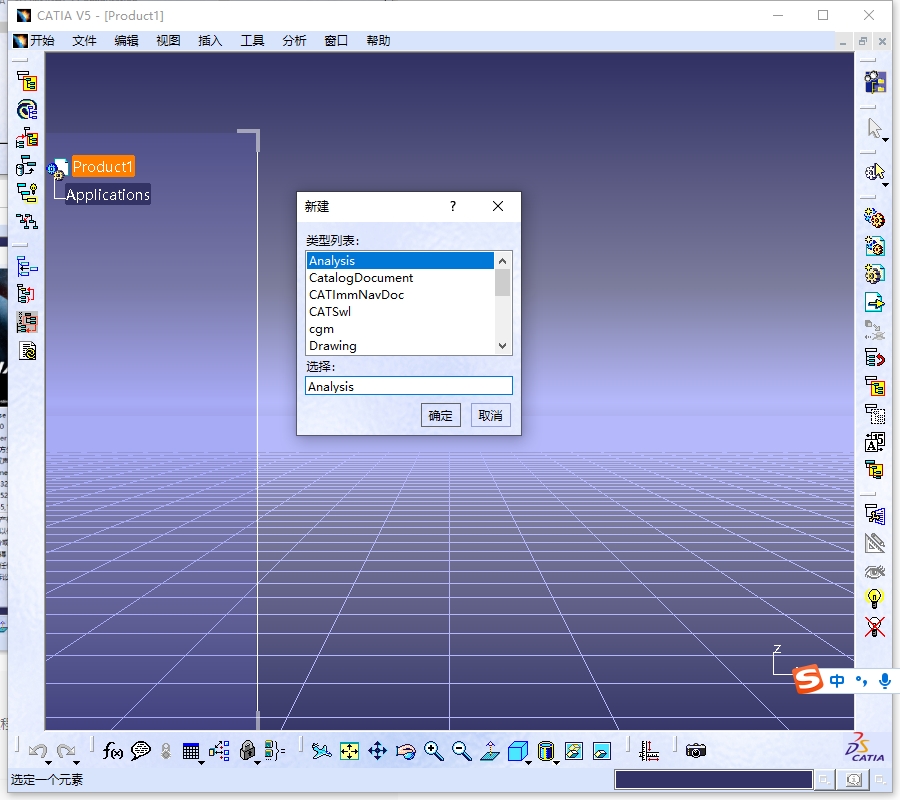
Task: Click the CATIA logo at bottom right
Action: click(x=864, y=747)
